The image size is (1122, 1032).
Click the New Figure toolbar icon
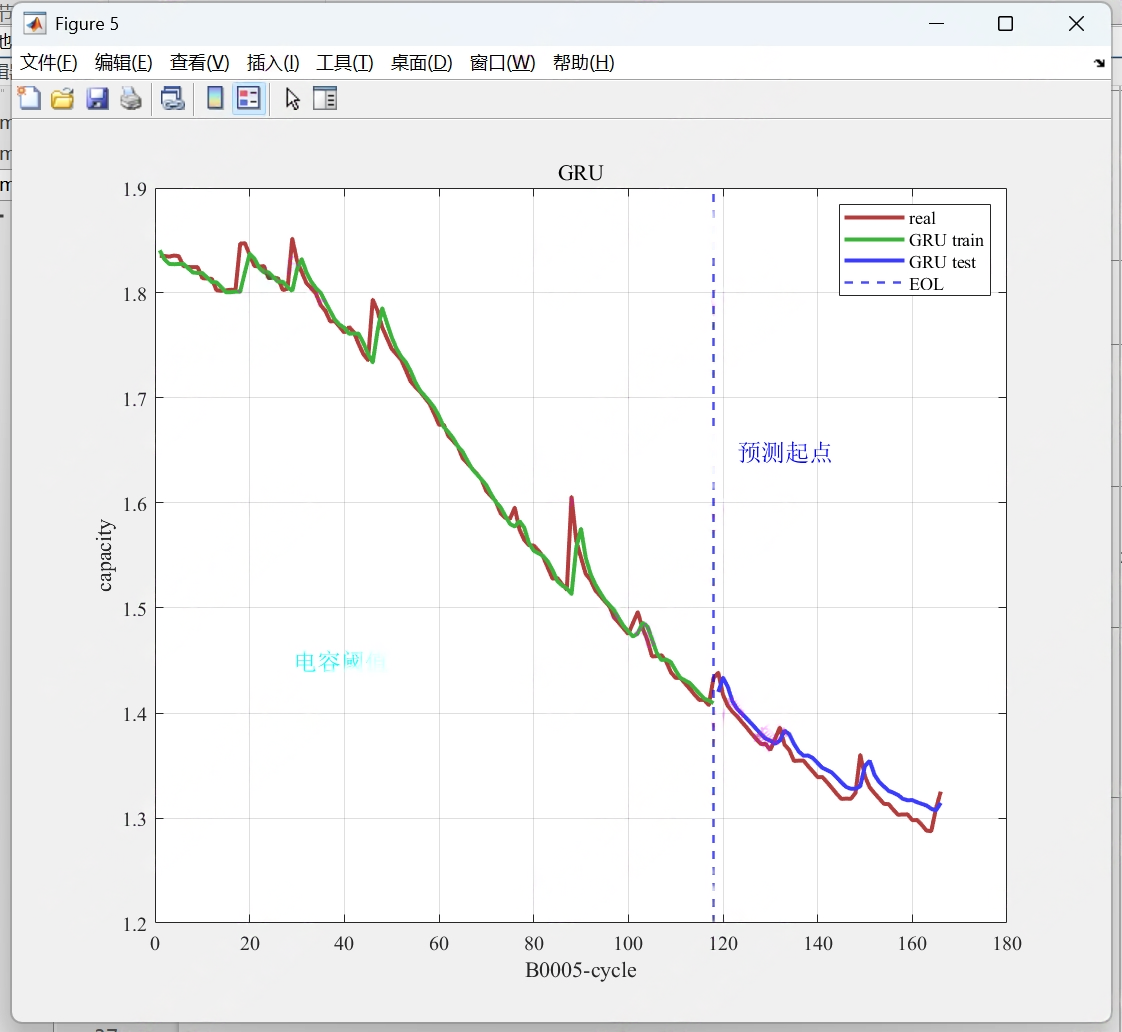(29, 98)
